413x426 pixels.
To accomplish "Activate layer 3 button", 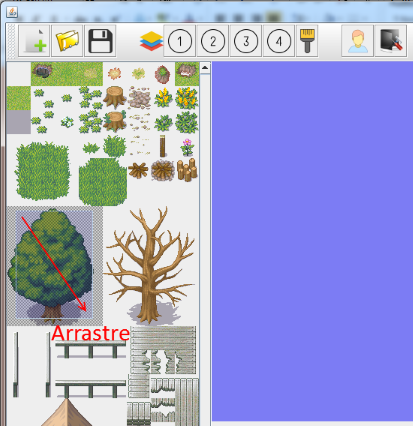I will [x=246, y=41].
